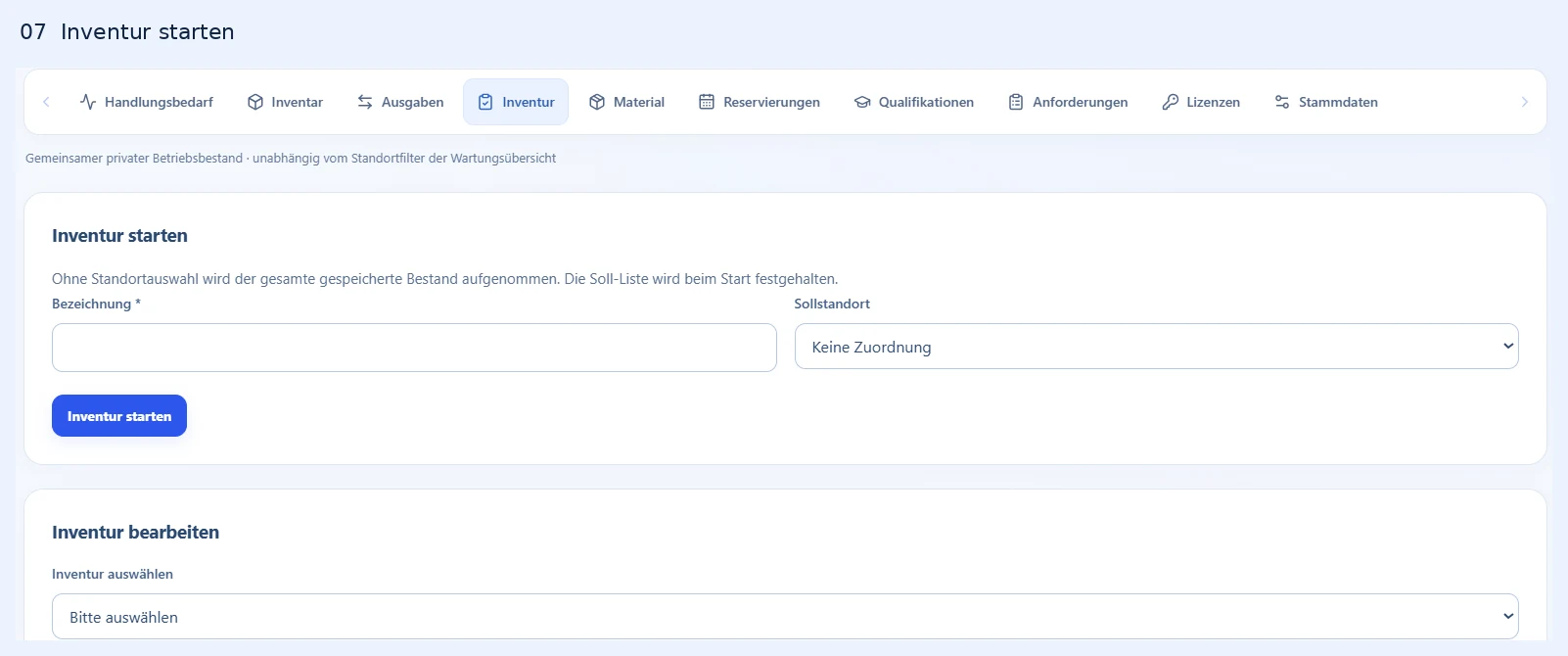The image size is (1568, 656).
Task: Expand the Inventur auswählen dropdown
Action: [785, 617]
